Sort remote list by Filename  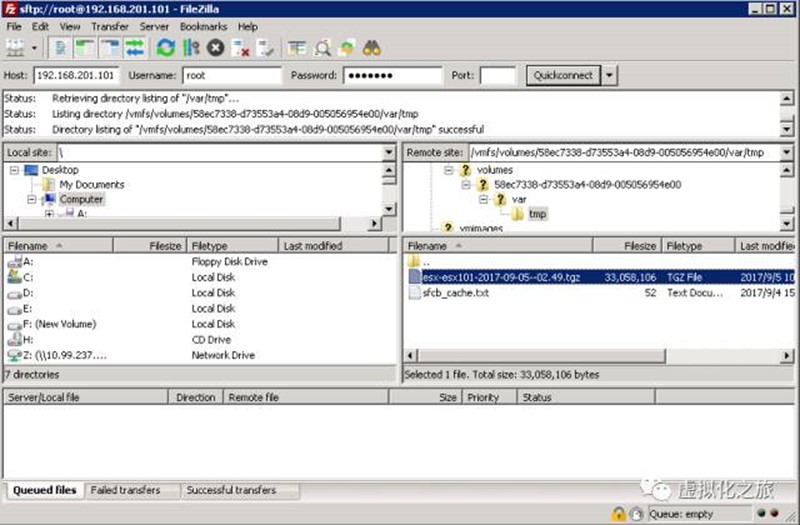(498, 246)
